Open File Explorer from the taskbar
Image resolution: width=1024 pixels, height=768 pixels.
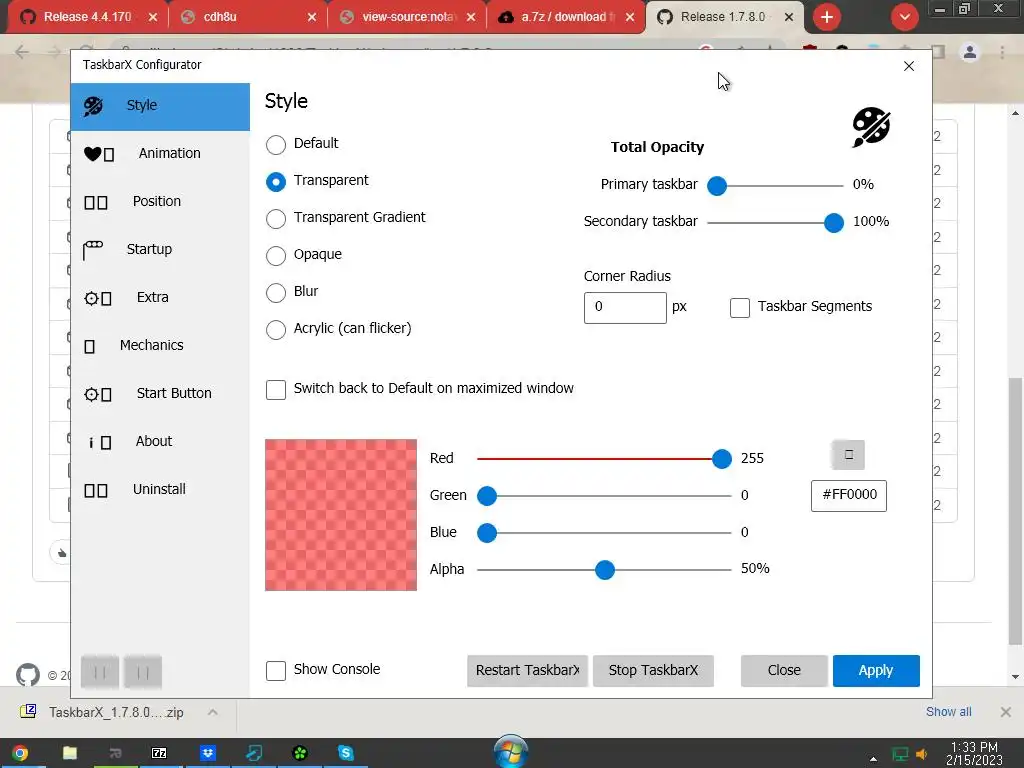(70, 754)
